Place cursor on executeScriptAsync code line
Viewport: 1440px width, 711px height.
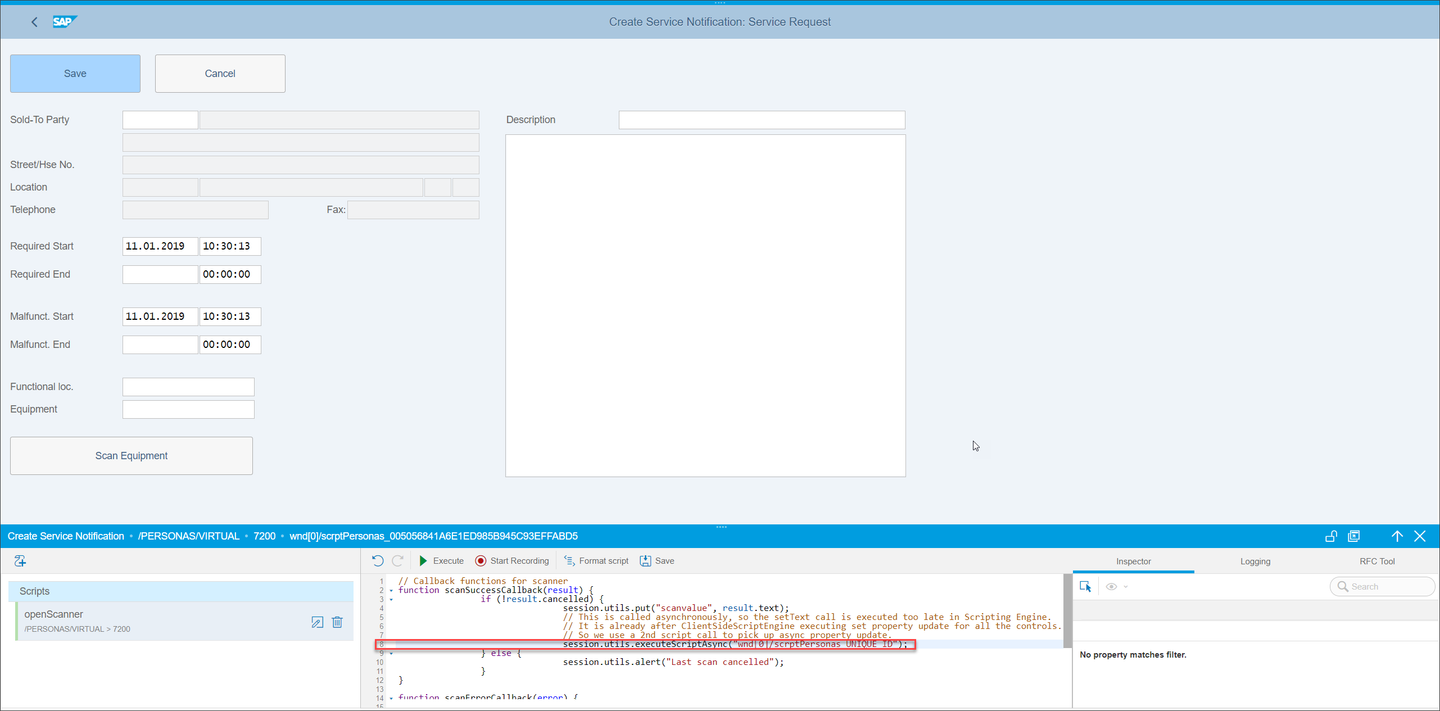735,644
